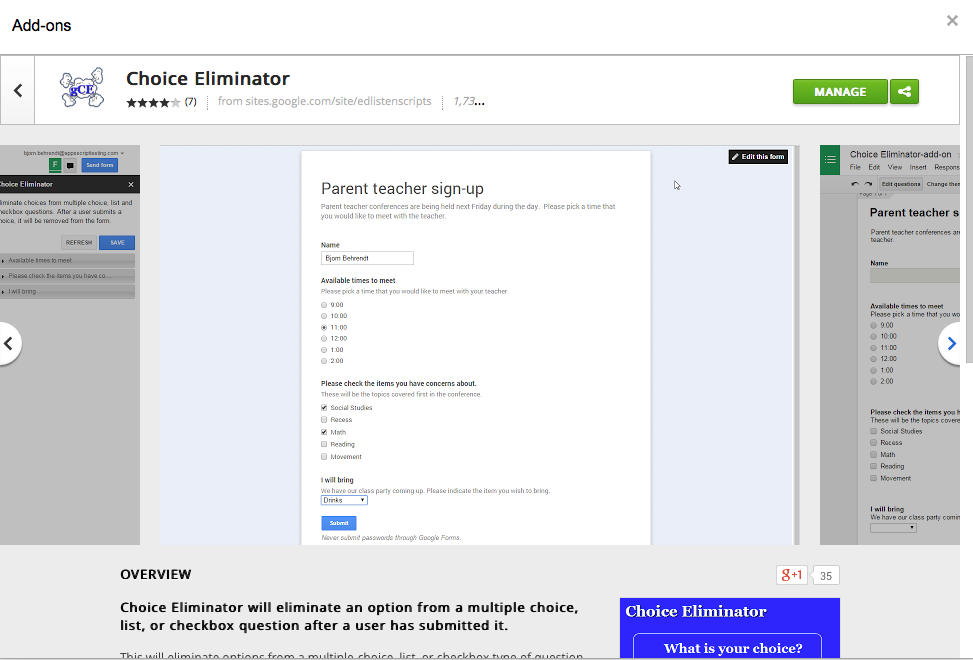Click SAVE in the left screenshot

click(x=117, y=243)
